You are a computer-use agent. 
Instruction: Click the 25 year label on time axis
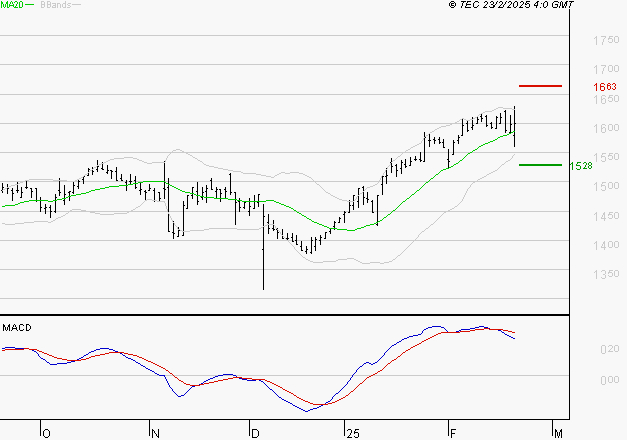coord(353,434)
